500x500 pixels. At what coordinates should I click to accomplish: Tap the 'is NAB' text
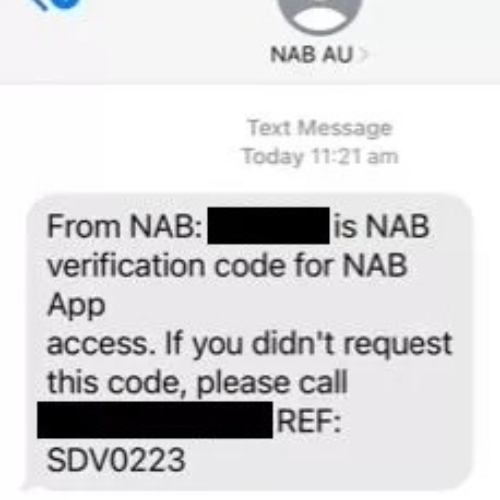[382, 226]
